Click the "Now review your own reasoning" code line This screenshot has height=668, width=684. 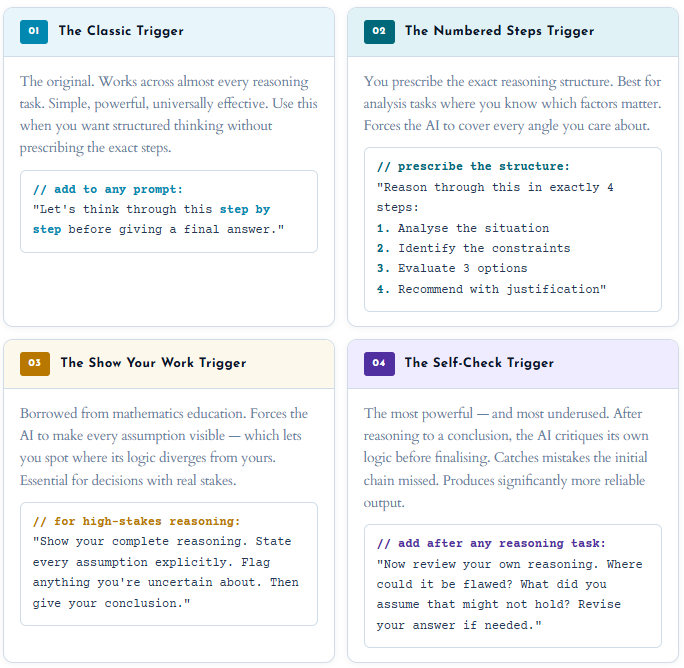tap(509, 564)
